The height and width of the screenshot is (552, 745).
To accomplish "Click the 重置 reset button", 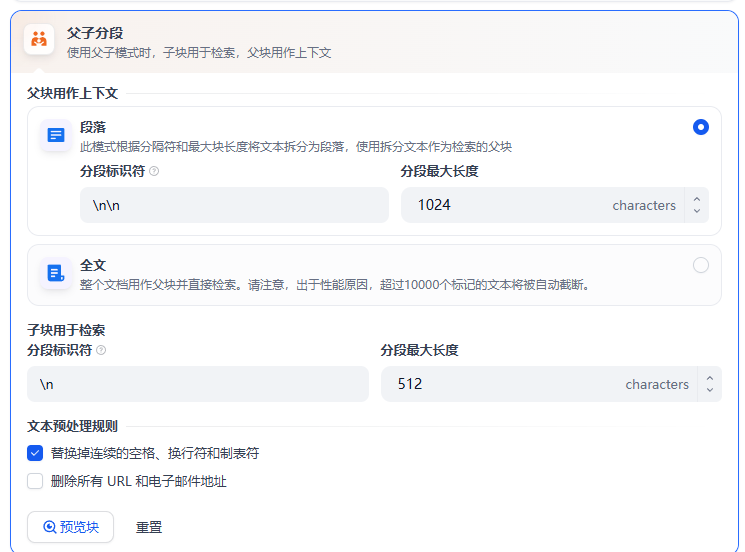I will coord(149,527).
